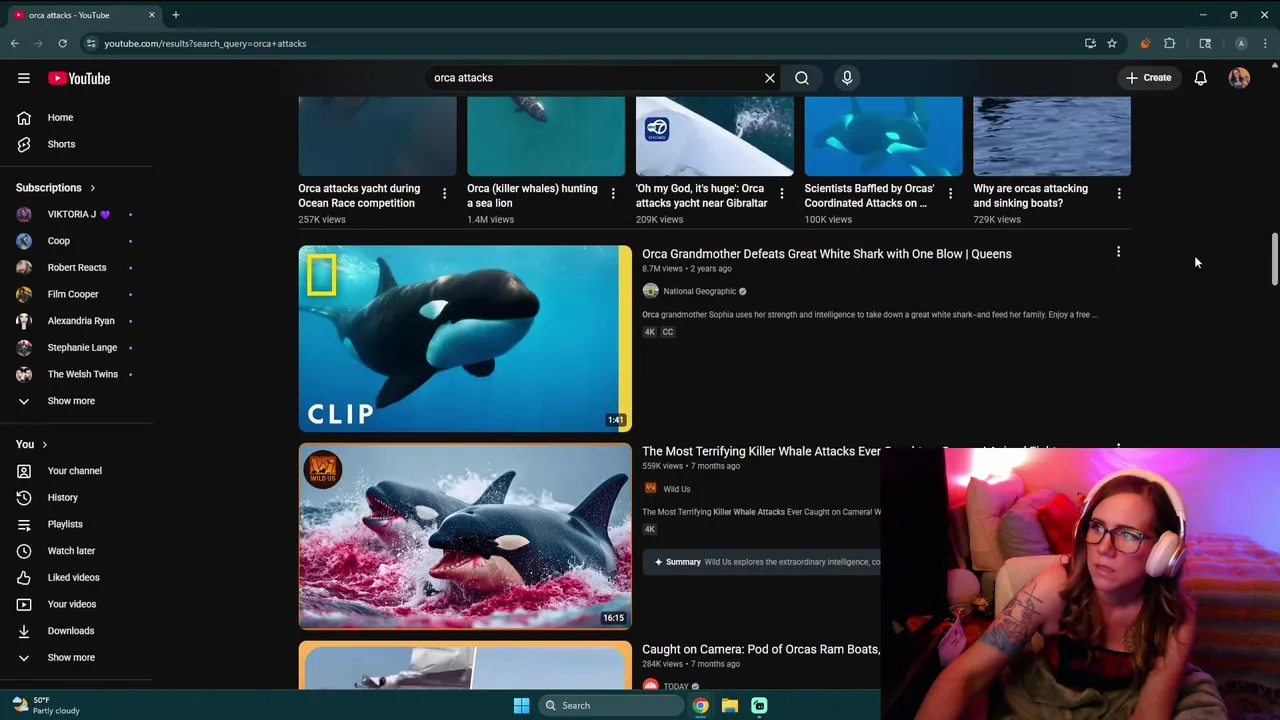Open Orca Grandmother Defeats Great White title
Viewport: 1280px width, 720px height.
click(x=827, y=254)
